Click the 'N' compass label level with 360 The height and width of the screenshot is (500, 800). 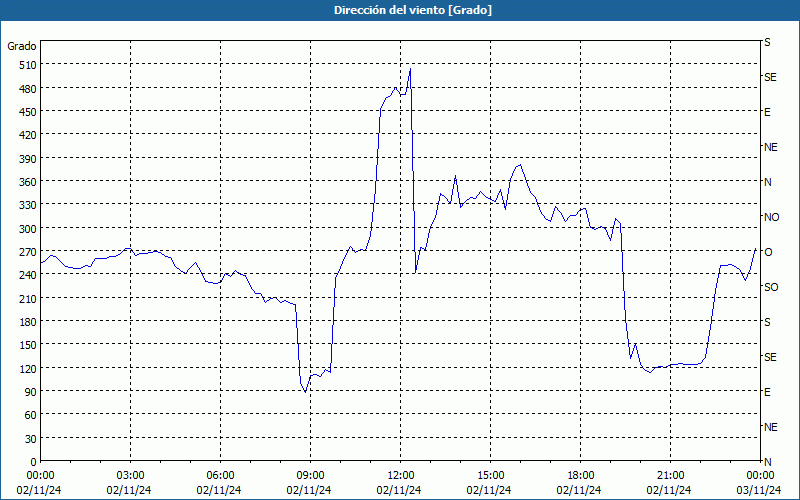[768, 182]
